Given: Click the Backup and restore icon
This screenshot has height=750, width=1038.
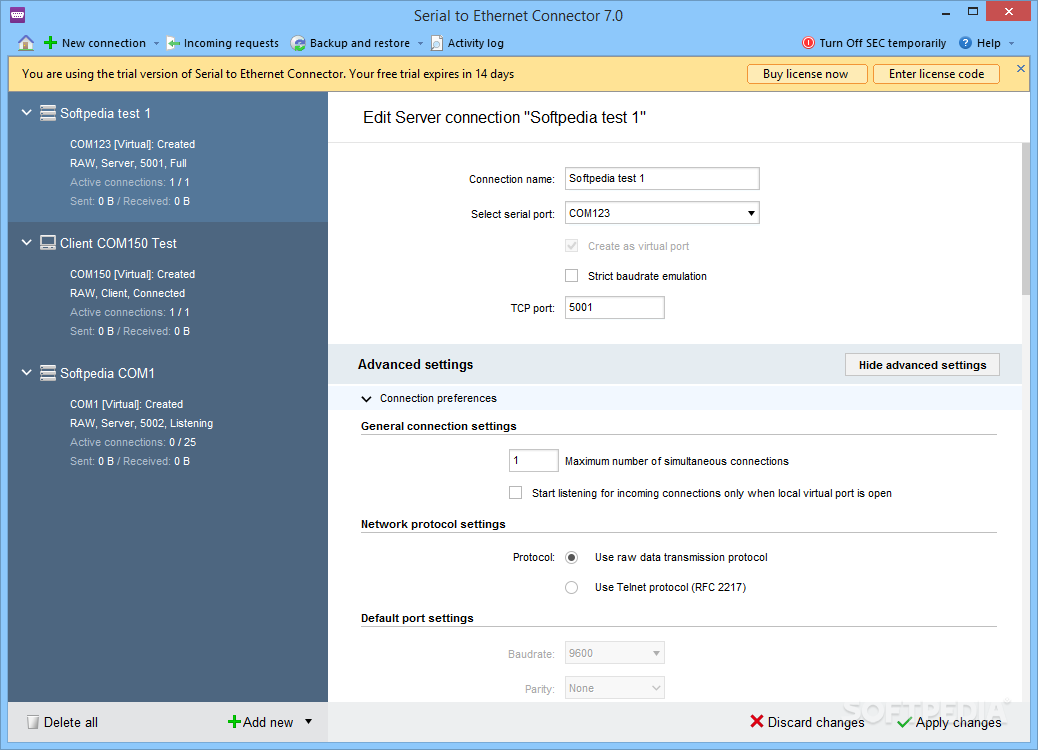Looking at the screenshot, I should coord(299,44).
